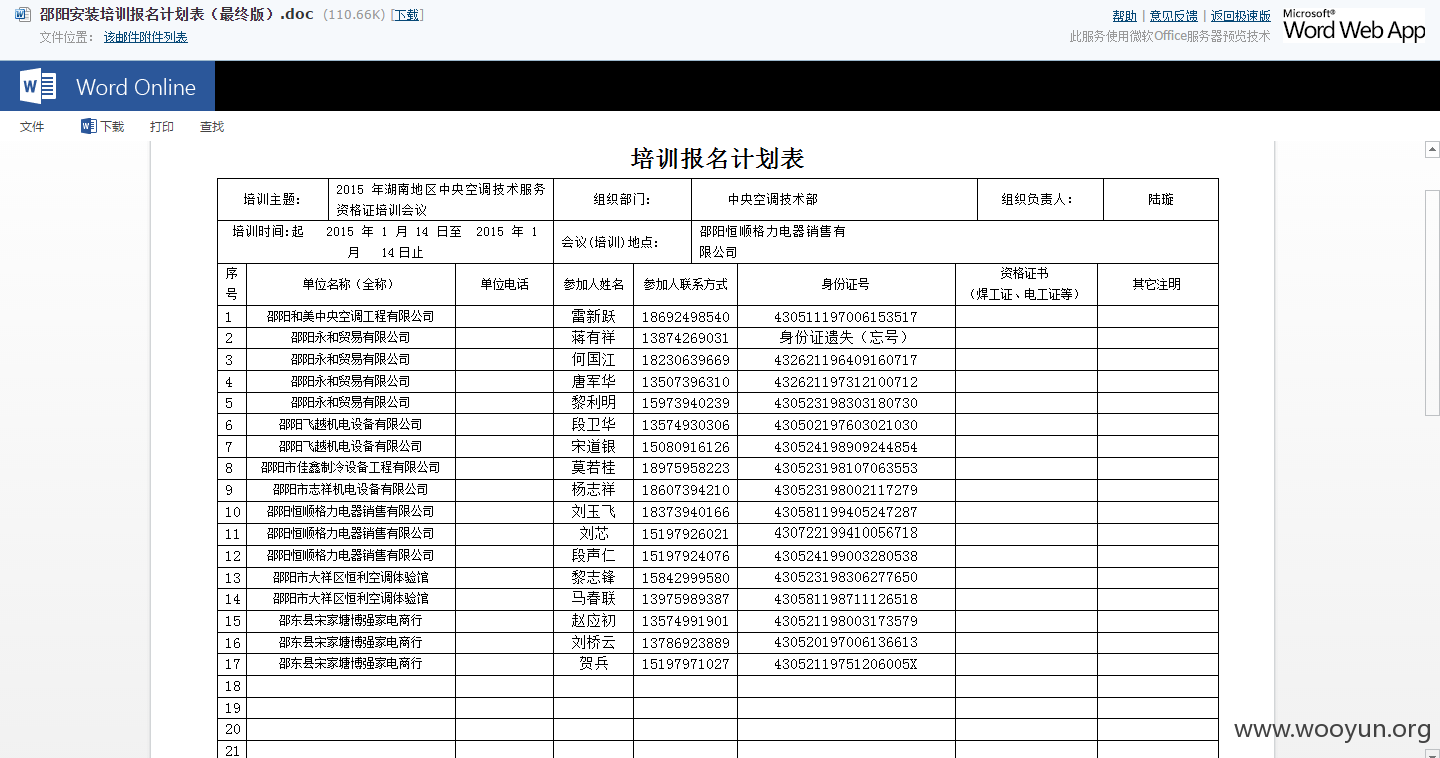Select the name cell 段声仁
This screenshot has width=1440, height=758.
pyautogui.click(x=593, y=555)
